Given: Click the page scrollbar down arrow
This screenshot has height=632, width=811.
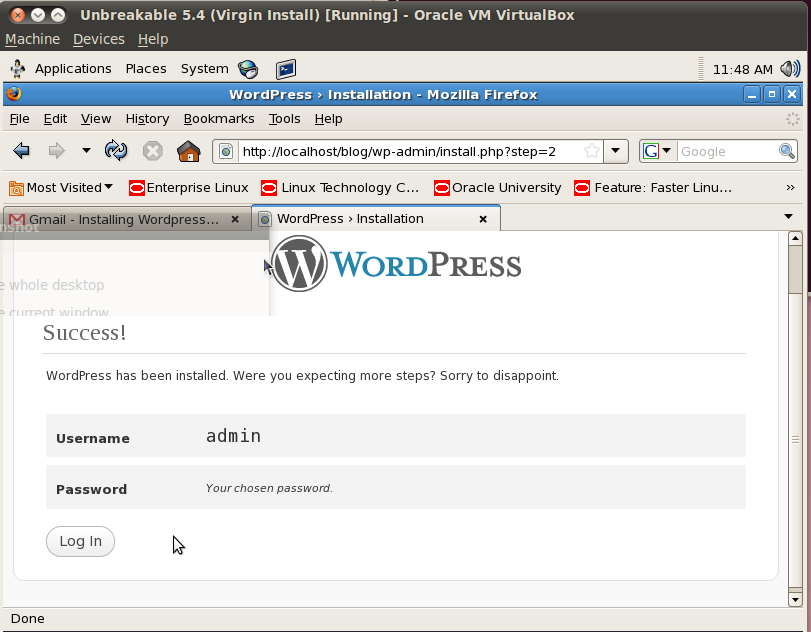Looking at the screenshot, I should click(795, 599).
